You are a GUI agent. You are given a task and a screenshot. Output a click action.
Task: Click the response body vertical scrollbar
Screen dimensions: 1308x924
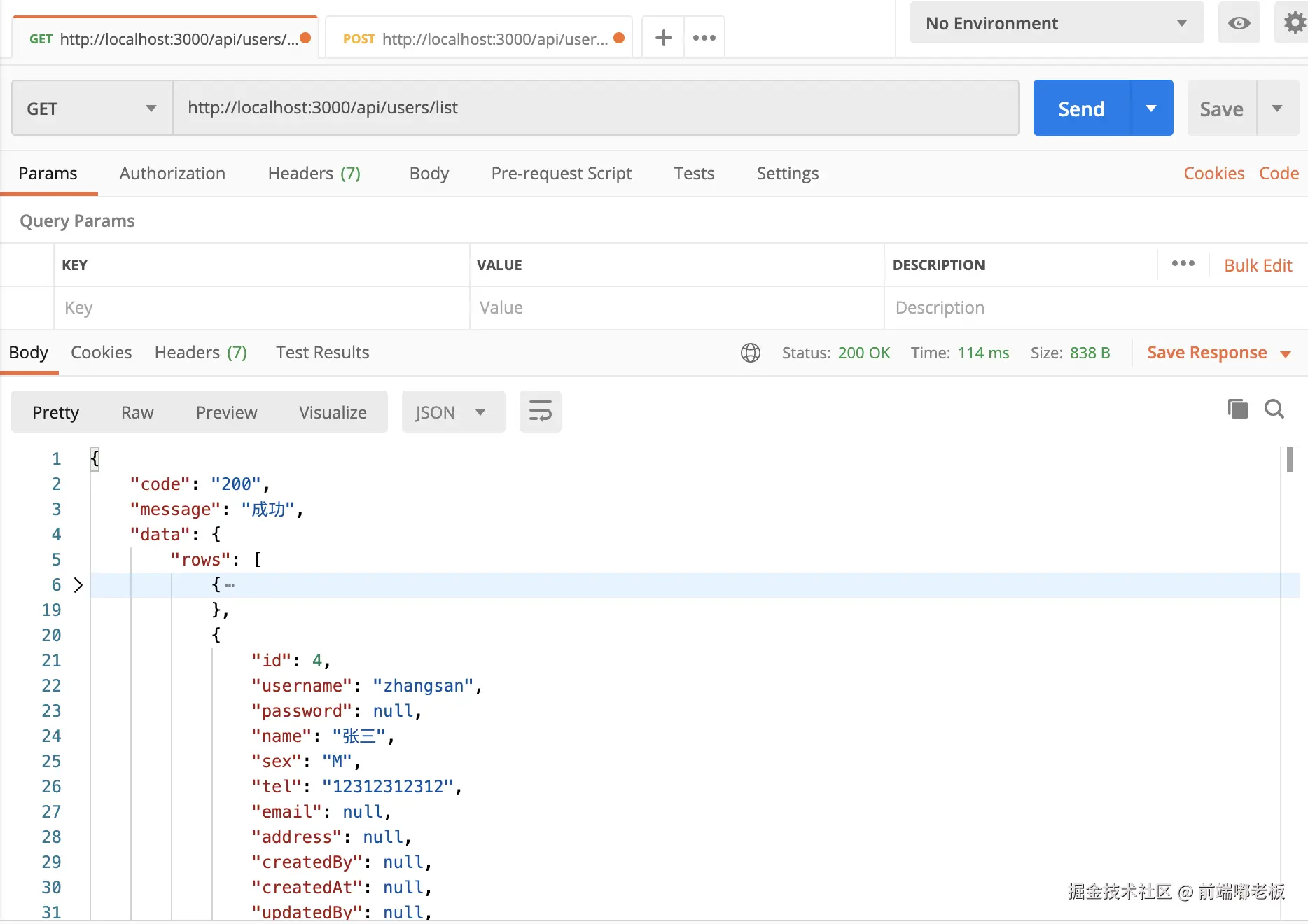(x=1289, y=460)
